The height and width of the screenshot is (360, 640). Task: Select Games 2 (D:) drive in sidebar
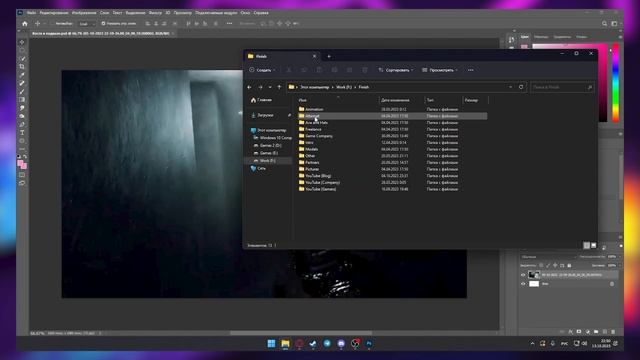pos(271,145)
